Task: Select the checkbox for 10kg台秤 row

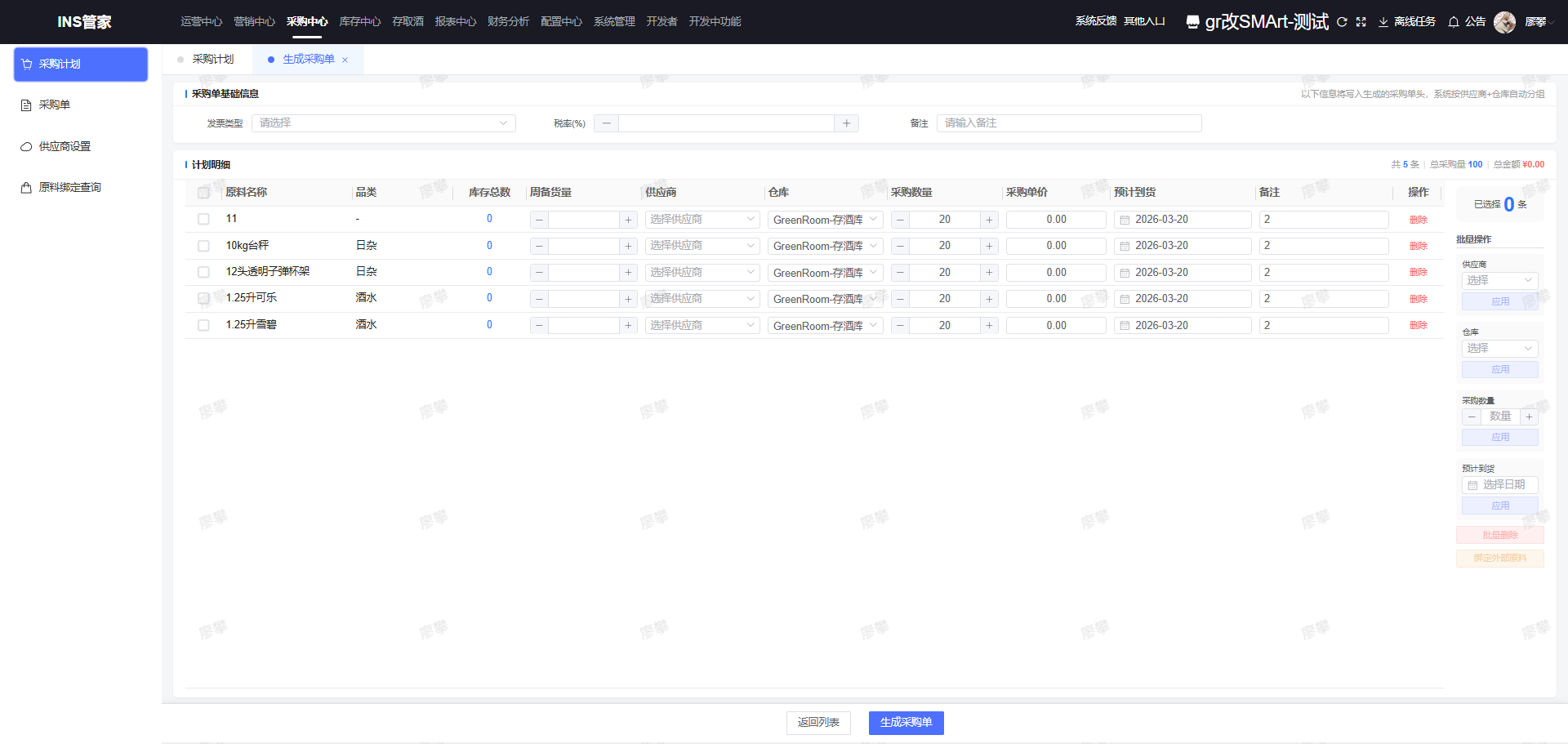Action: (x=203, y=246)
